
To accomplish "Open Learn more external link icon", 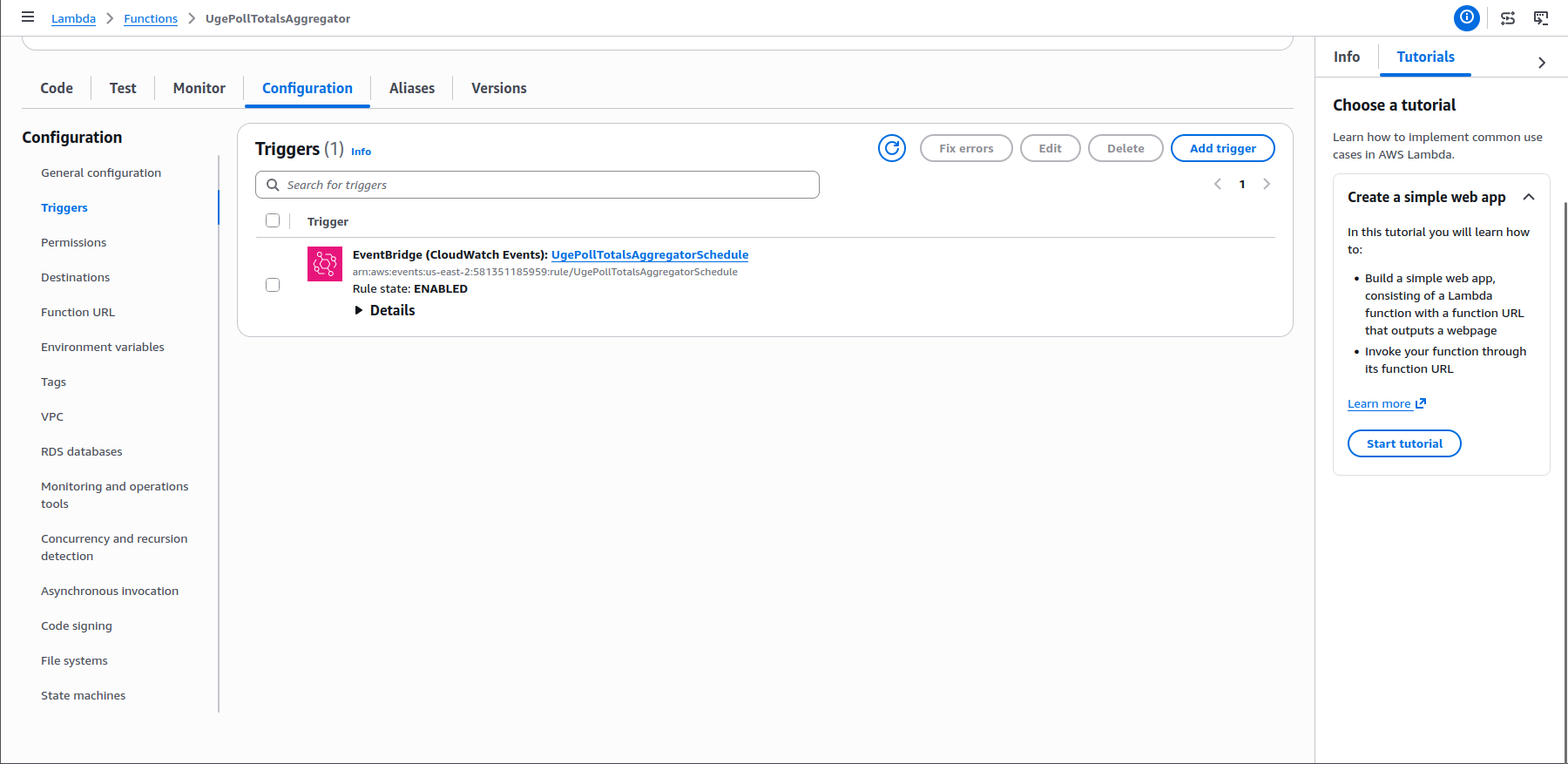I will pos(1421,403).
